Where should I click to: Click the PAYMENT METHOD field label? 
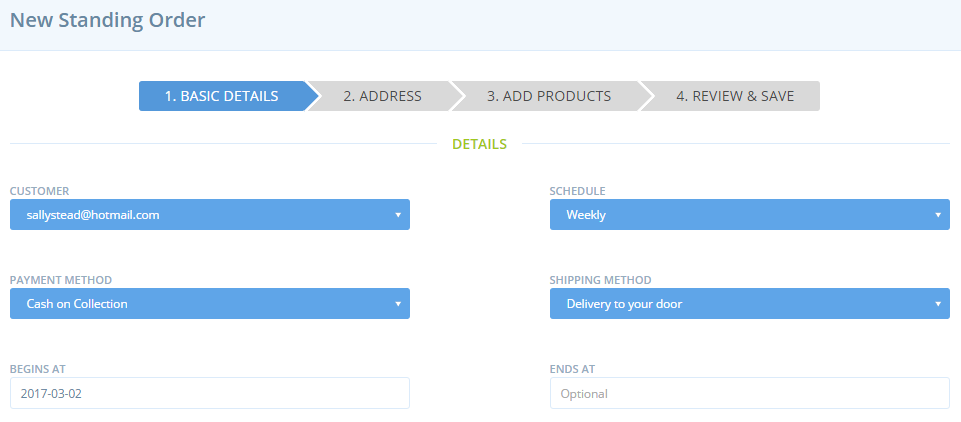(x=61, y=280)
